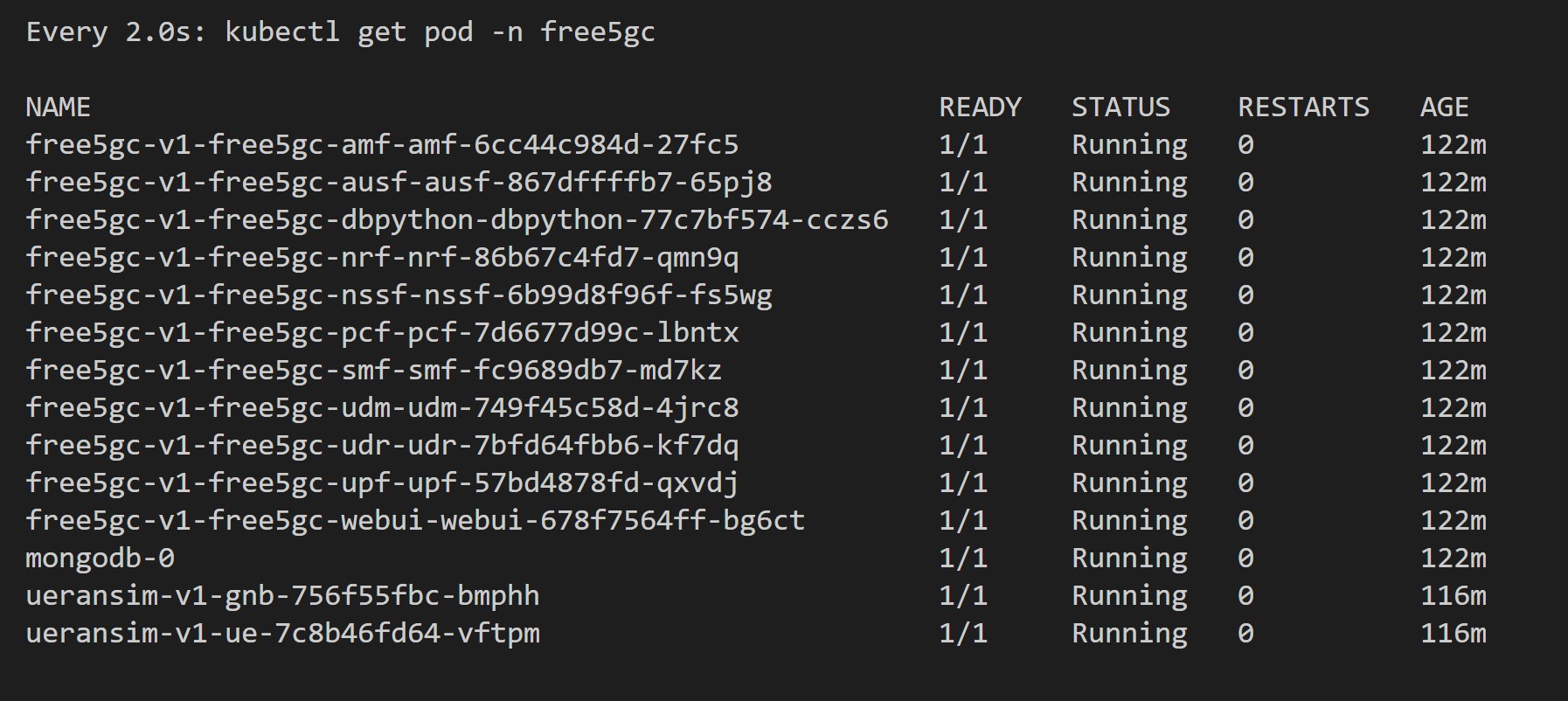Viewport: 1568px width, 701px height.
Task: Select the ausf pod name text
Action: (x=399, y=183)
